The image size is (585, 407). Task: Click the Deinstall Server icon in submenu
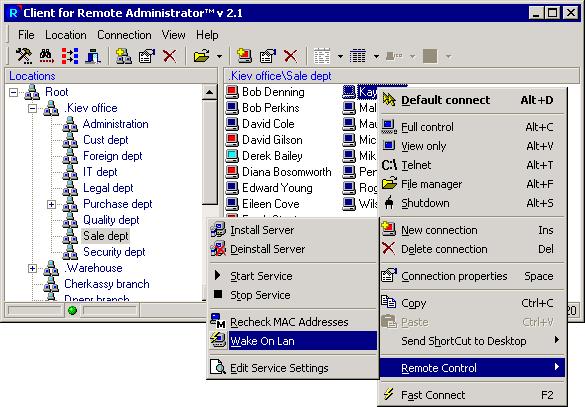pos(218,249)
